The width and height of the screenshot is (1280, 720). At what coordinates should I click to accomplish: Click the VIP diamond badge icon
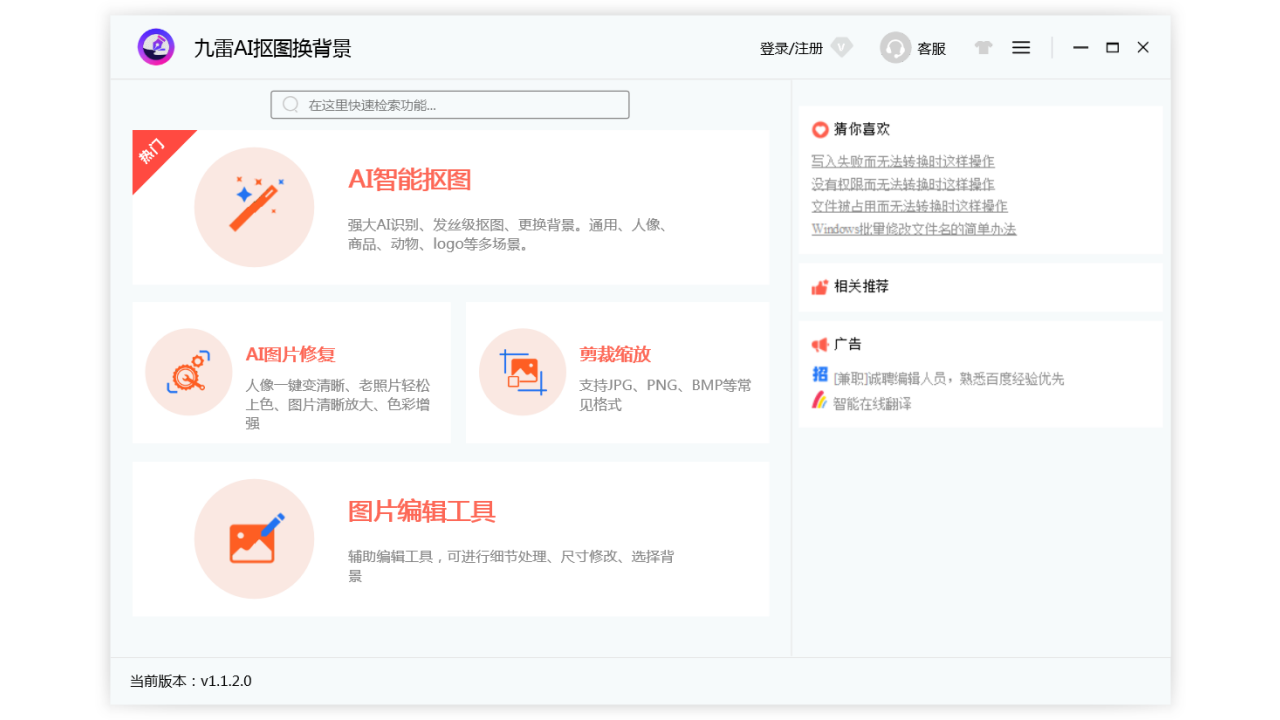[x=842, y=47]
